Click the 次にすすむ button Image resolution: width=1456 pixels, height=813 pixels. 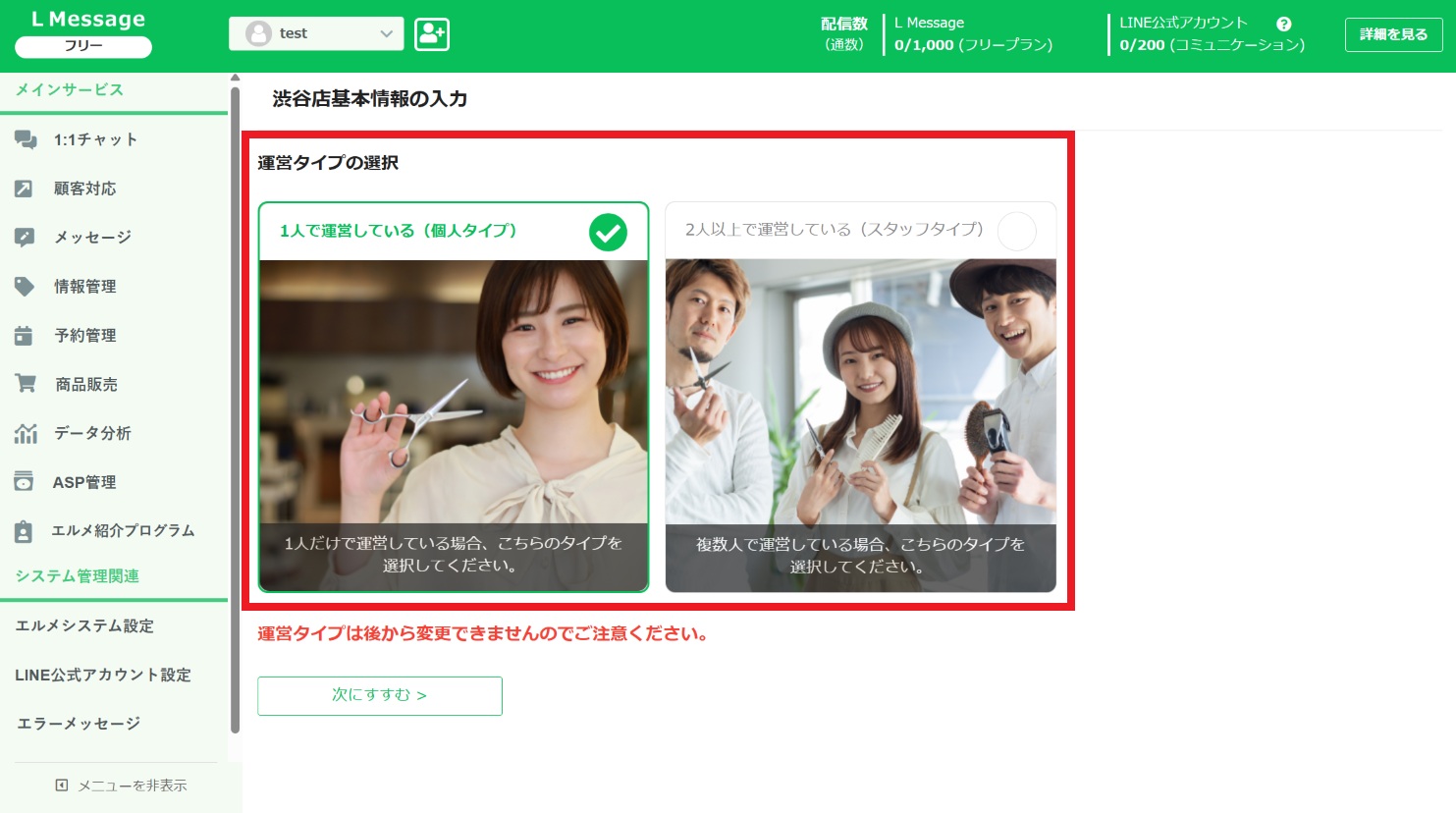tap(380, 695)
